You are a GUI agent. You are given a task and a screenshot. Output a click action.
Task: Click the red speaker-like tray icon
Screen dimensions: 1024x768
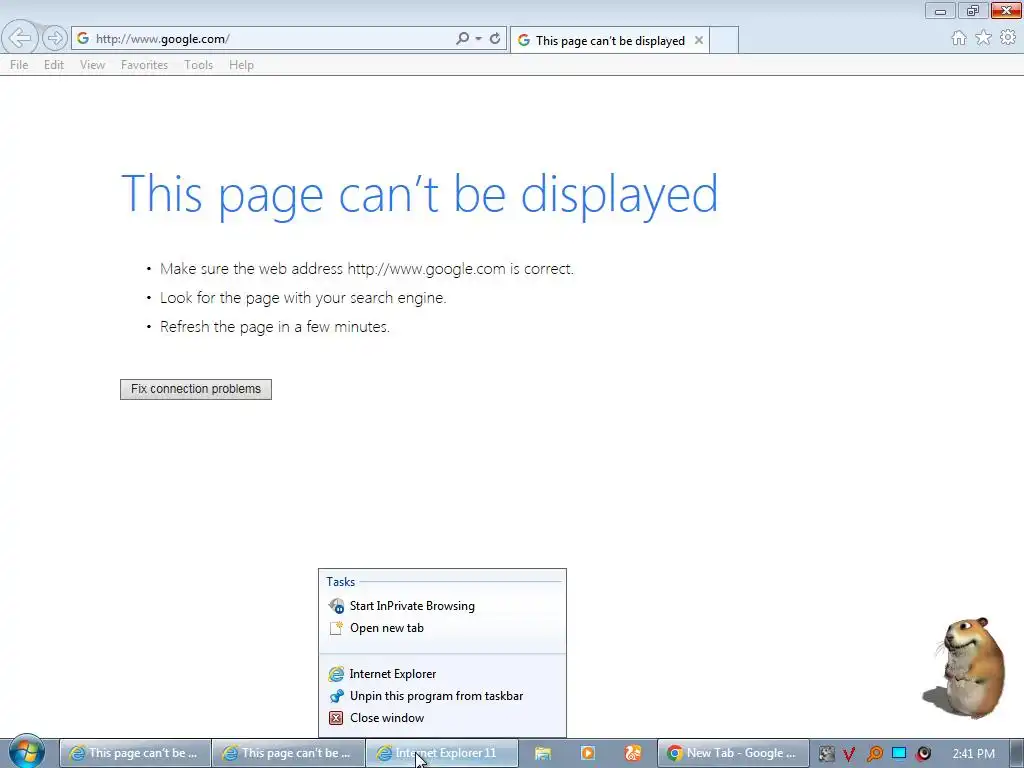click(923, 754)
